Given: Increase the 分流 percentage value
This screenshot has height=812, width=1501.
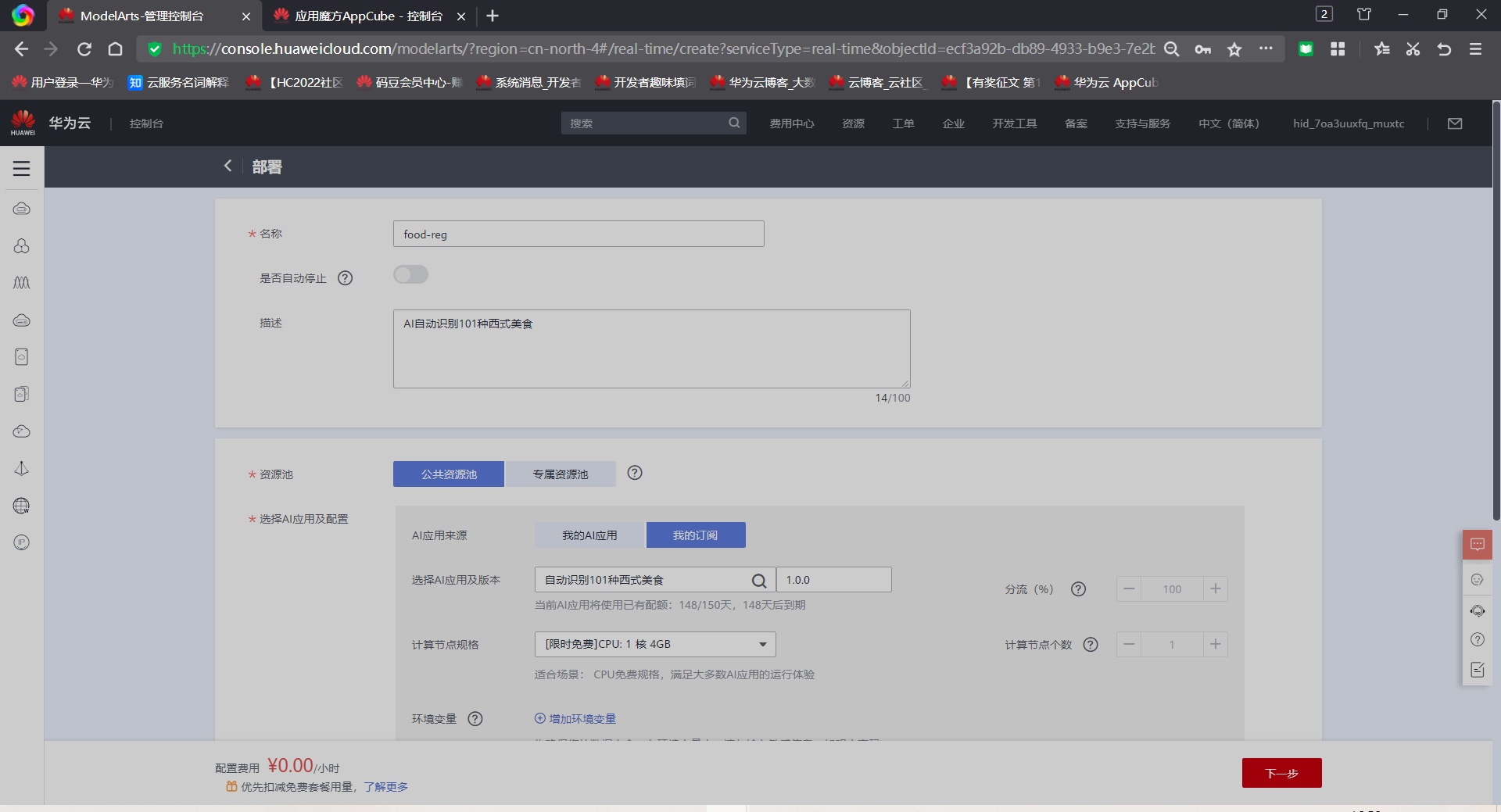Looking at the screenshot, I should point(1216,589).
